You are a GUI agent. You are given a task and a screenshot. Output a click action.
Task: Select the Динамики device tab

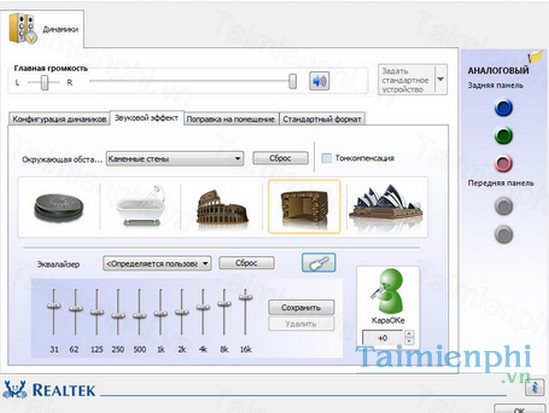coord(42,29)
